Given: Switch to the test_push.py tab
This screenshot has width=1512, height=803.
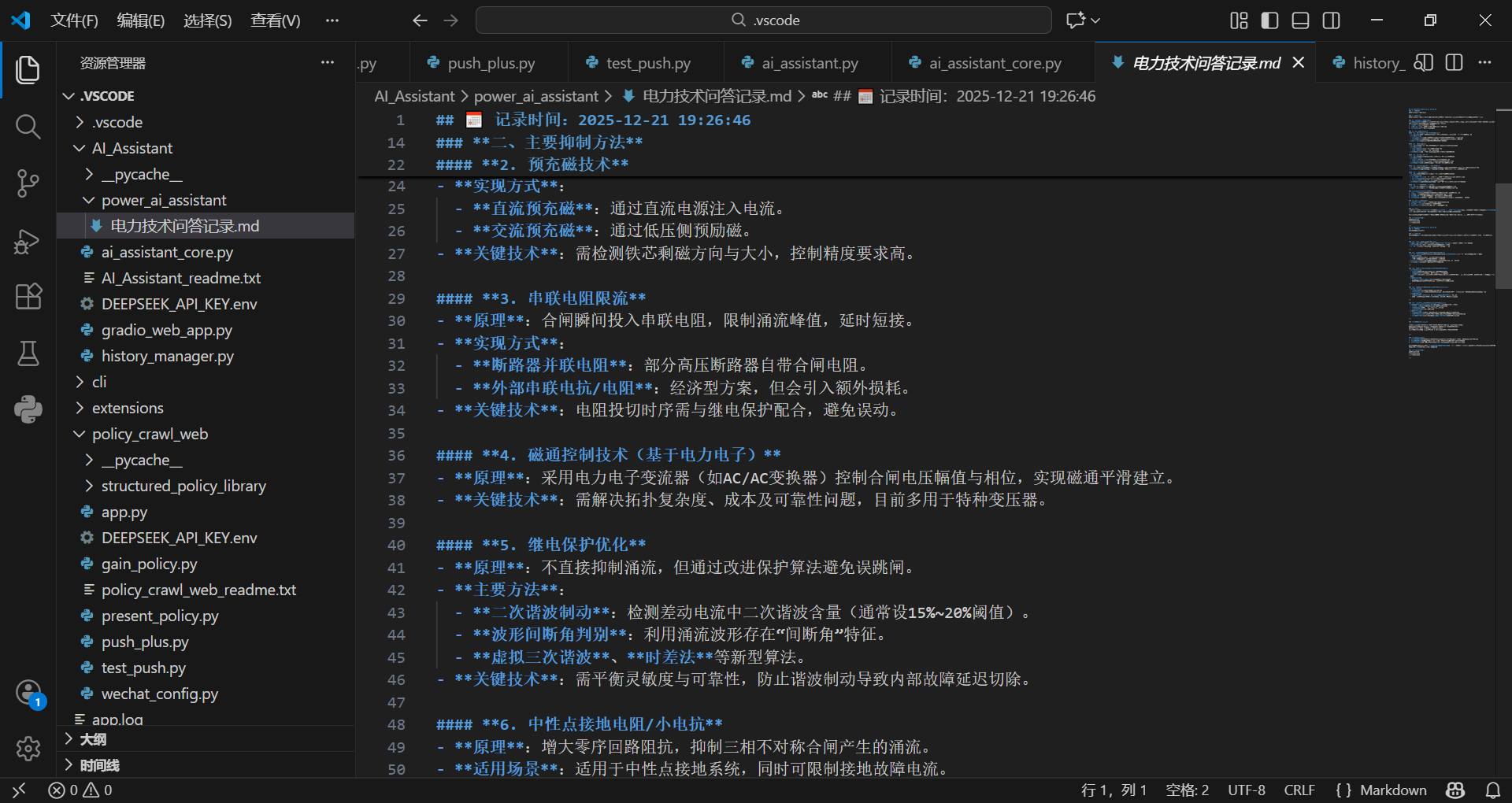Looking at the screenshot, I should pos(647,62).
